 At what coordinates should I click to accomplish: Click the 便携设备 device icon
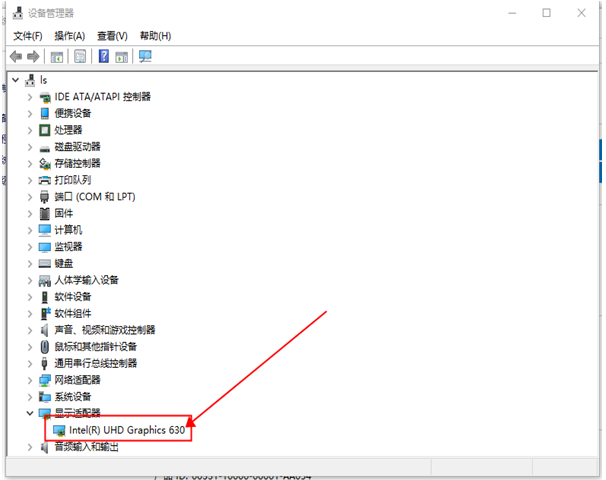pyautogui.click(x=45, y=114)
